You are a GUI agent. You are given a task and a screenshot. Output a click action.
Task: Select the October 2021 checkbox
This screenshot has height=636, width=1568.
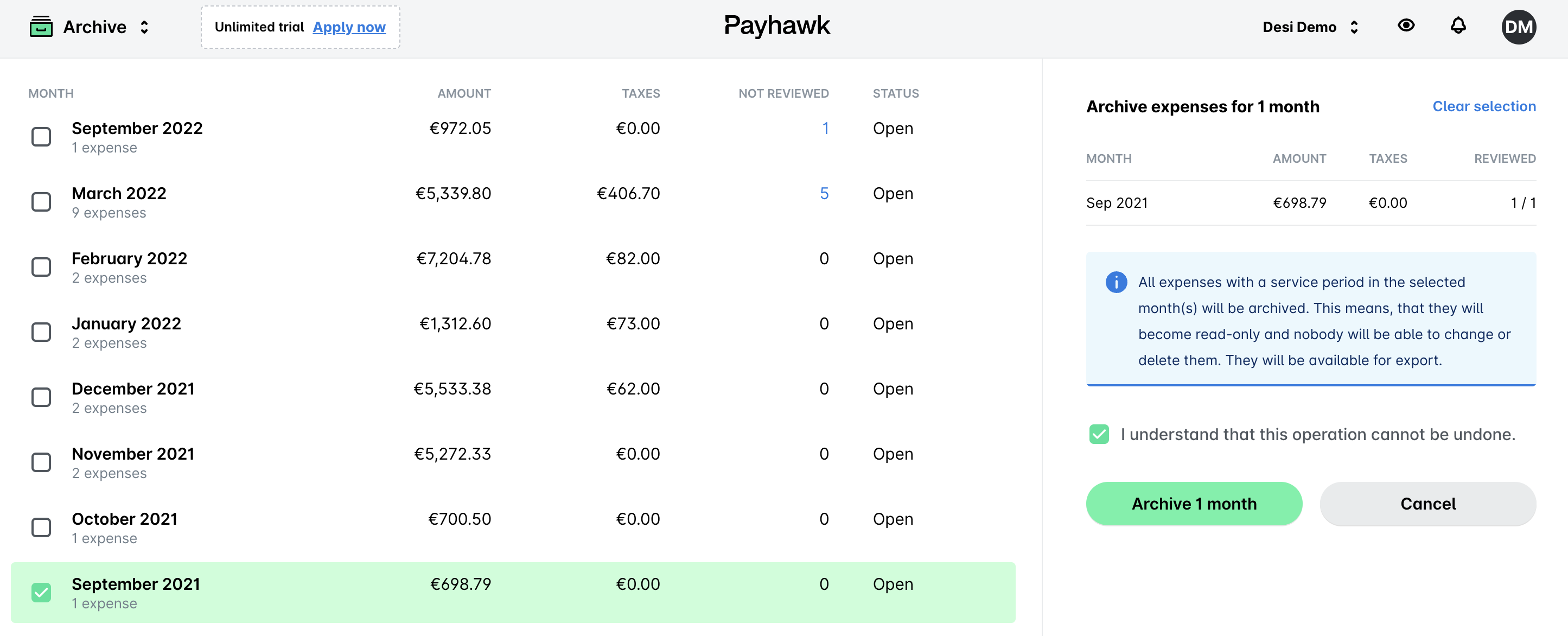(x=41, y=527)
